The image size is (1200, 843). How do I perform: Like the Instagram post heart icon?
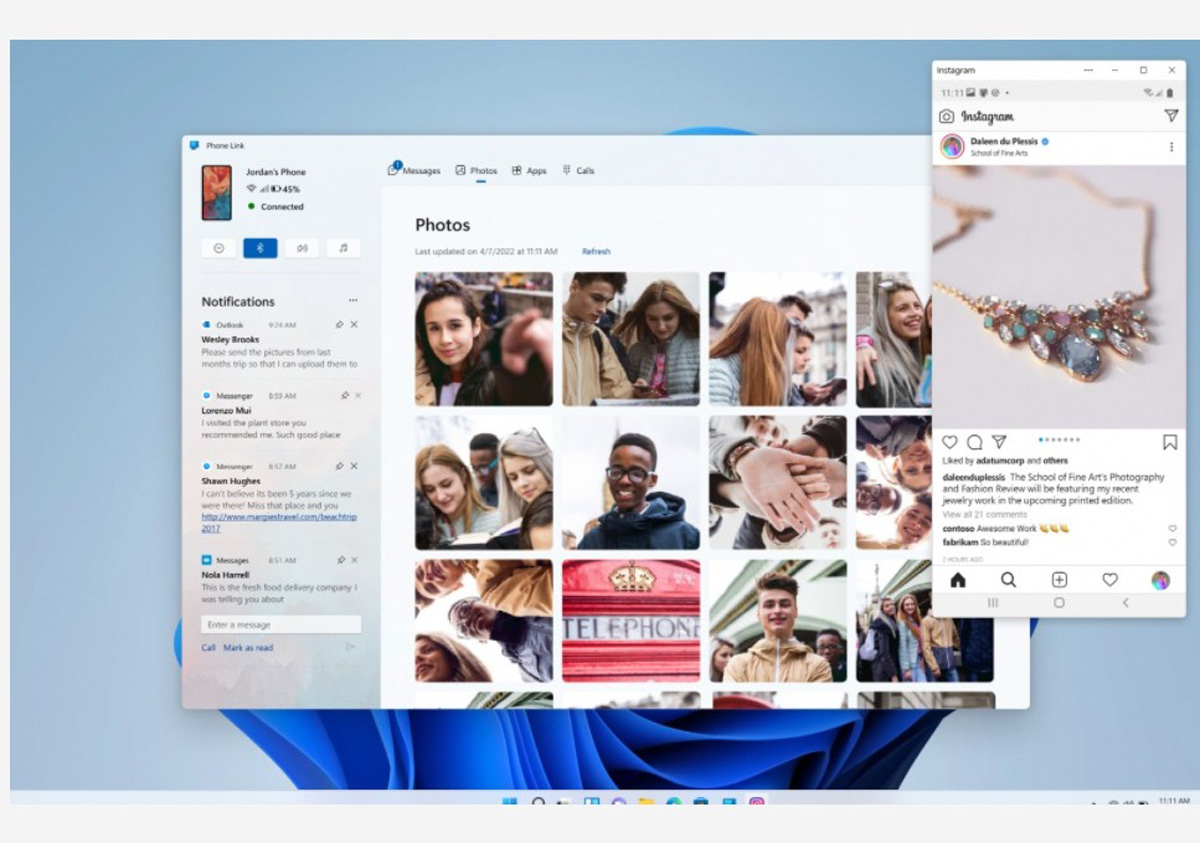point(950,442)
